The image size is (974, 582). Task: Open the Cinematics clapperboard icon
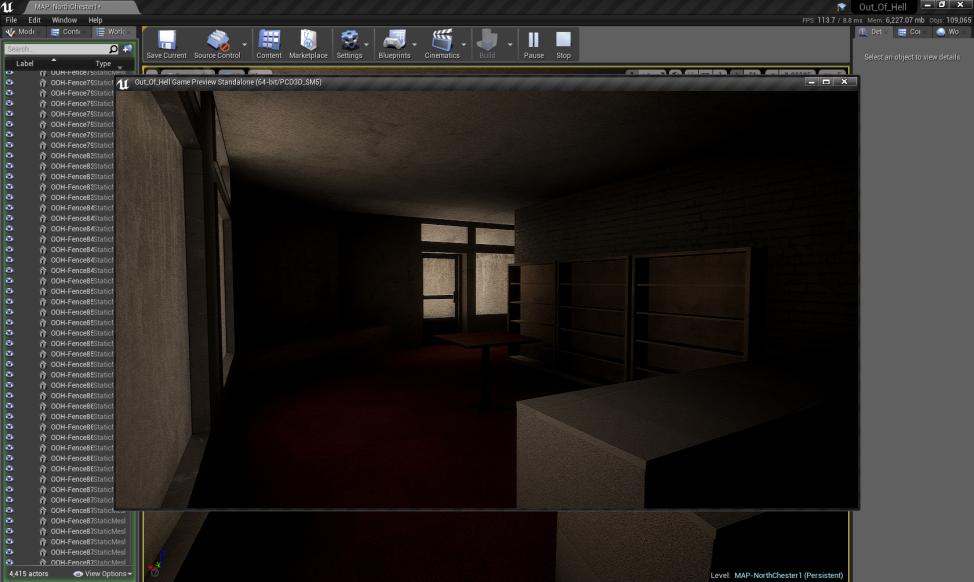441,43
